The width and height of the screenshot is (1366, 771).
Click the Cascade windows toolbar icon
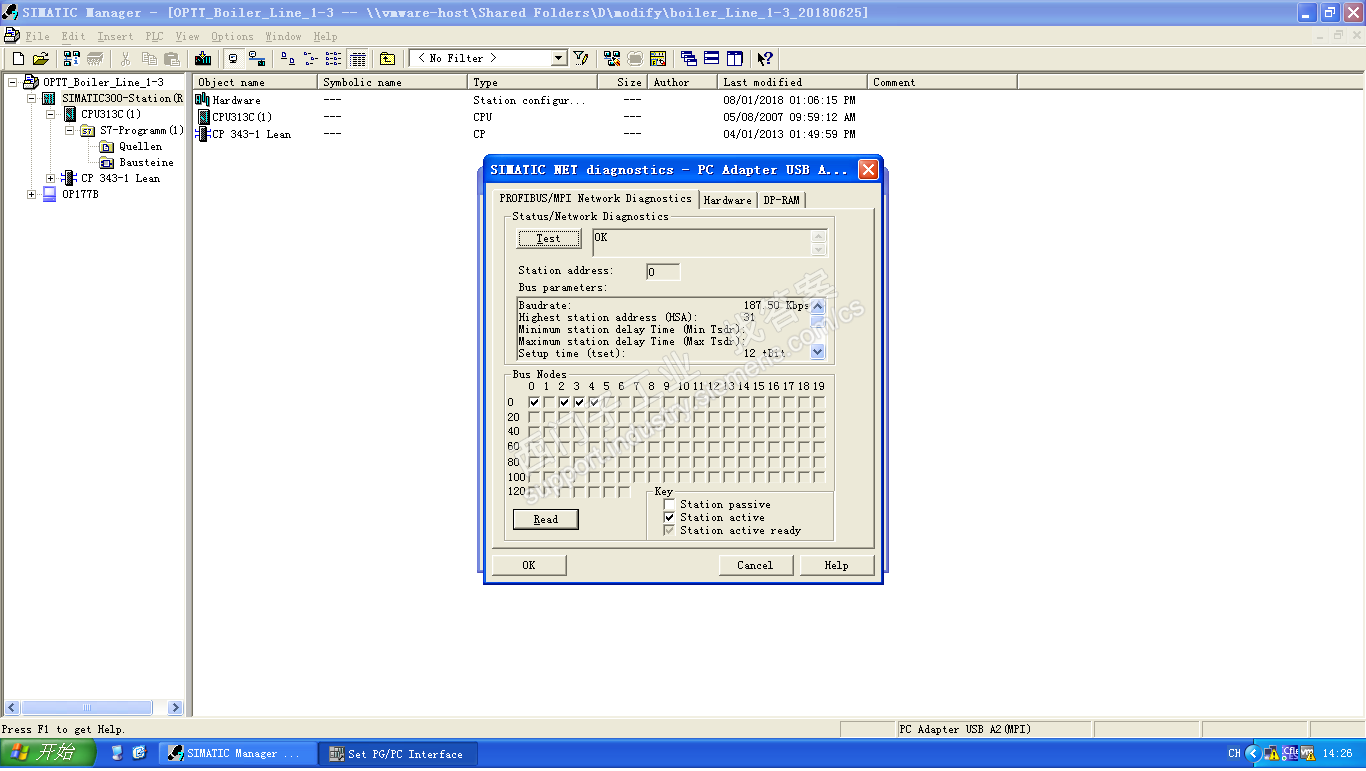pyautogui.click(x=689, y=59)
